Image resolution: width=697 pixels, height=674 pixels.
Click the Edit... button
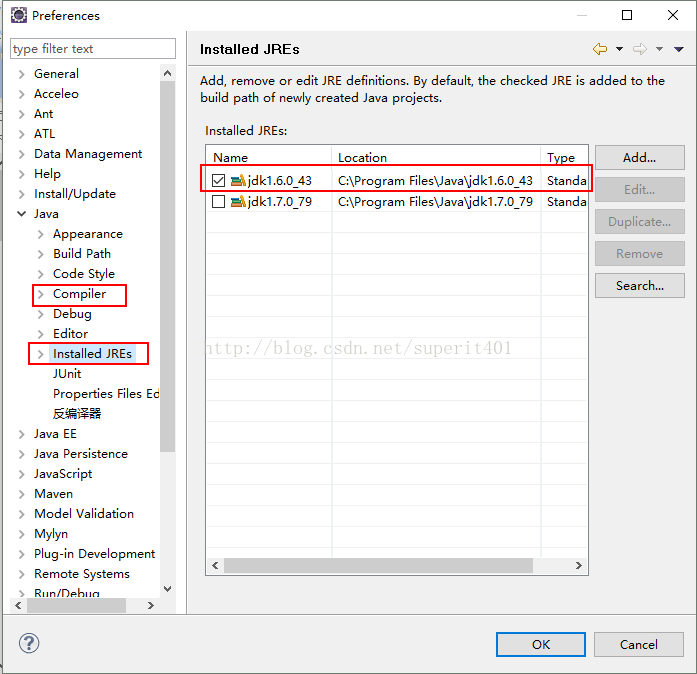(640, 189)
